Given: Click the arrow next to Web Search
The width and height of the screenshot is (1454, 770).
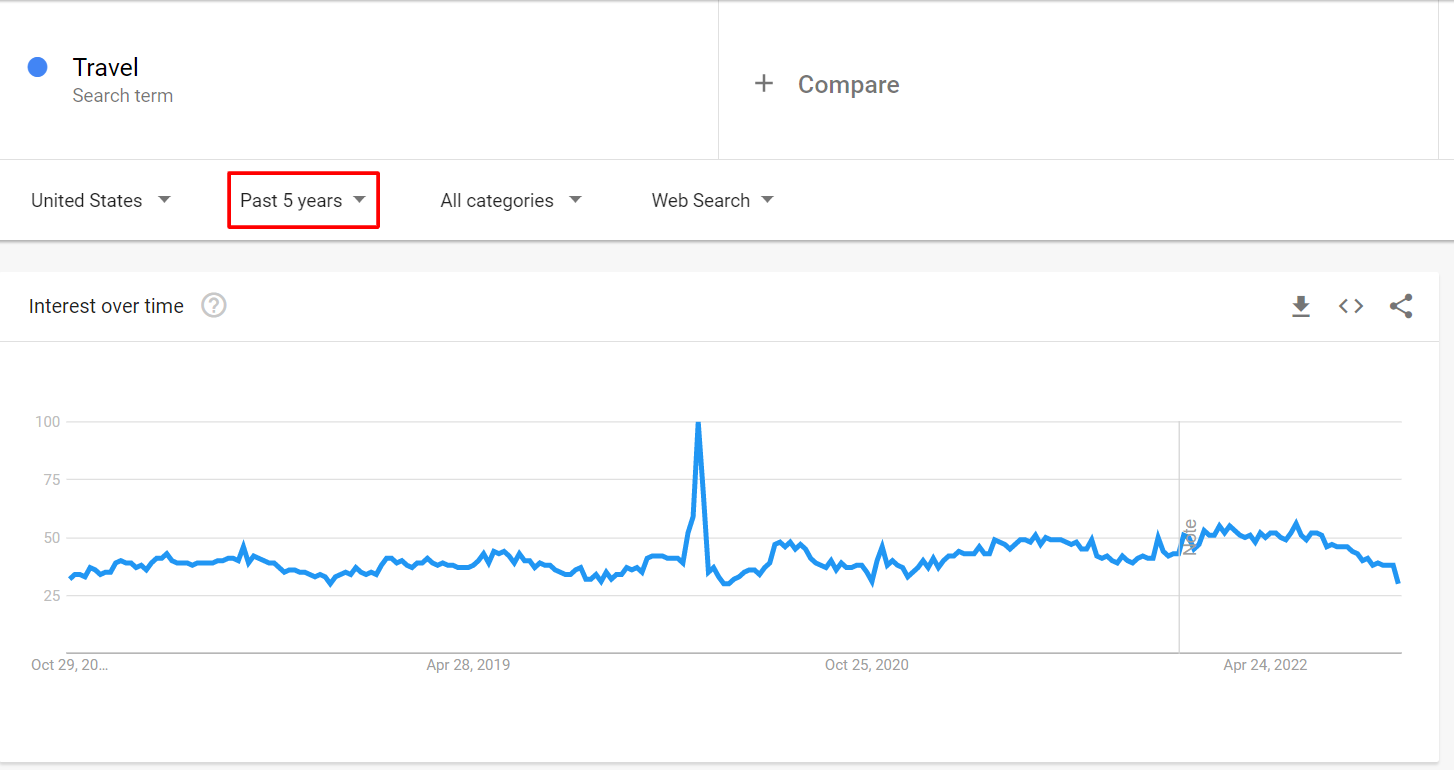Looking at the screenshot, I should click(x=767, y=199).
